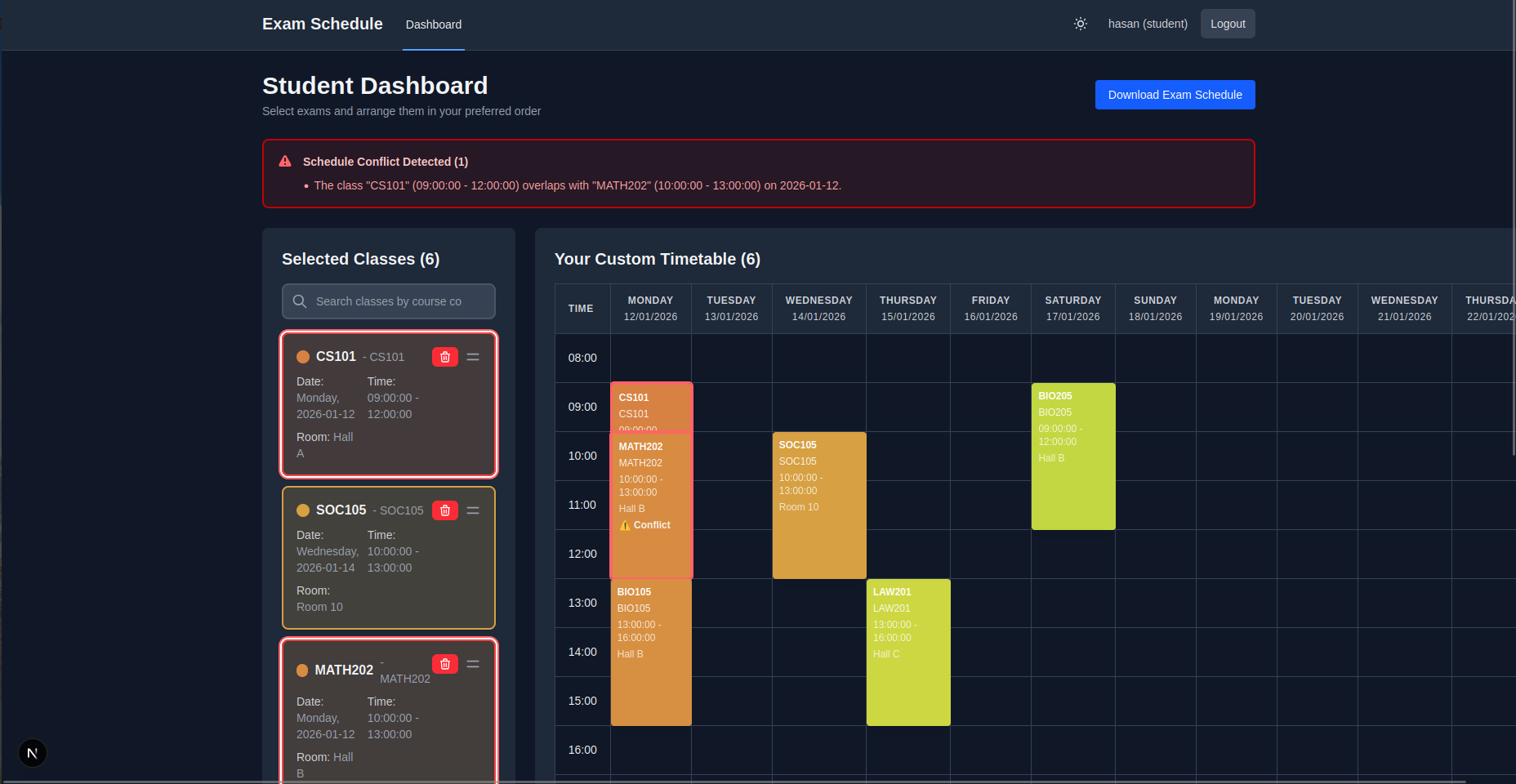Delete the SOC105 class with trash icon
This screenshot has height=784, width=1516.
point(445,510)
